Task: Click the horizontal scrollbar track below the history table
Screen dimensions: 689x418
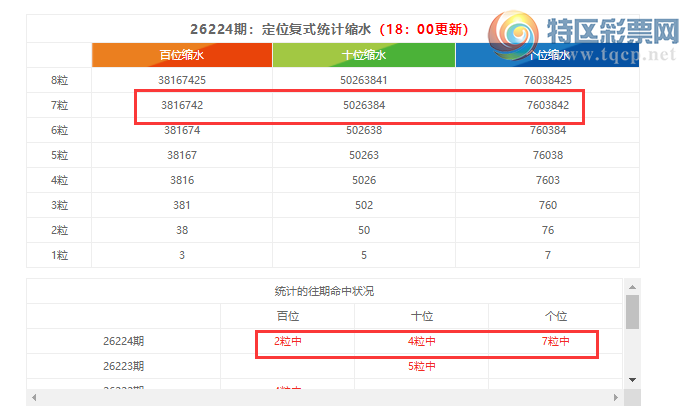Action: click(x=325, y=398)
